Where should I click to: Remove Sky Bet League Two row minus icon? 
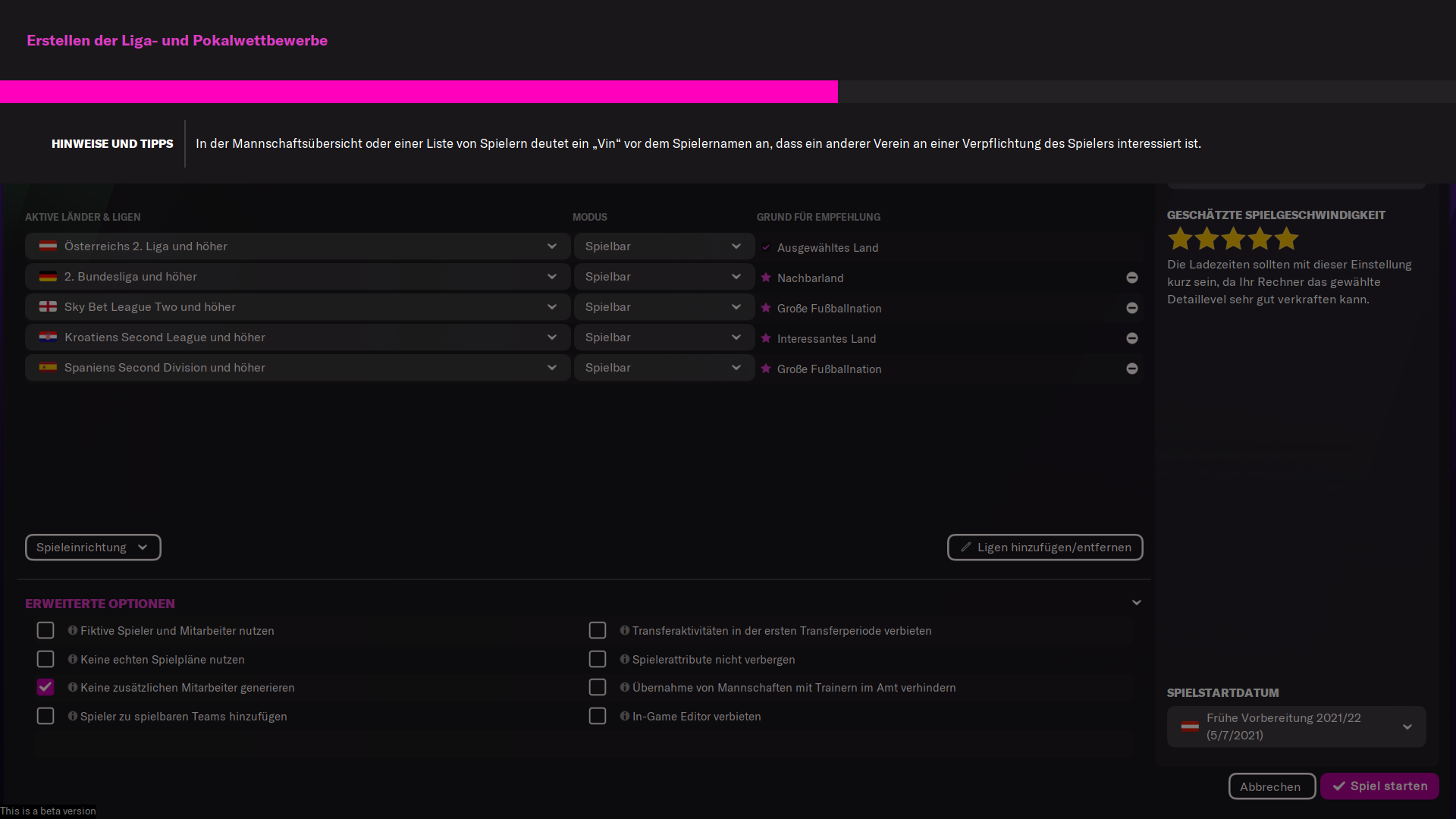click(1131, 308)
